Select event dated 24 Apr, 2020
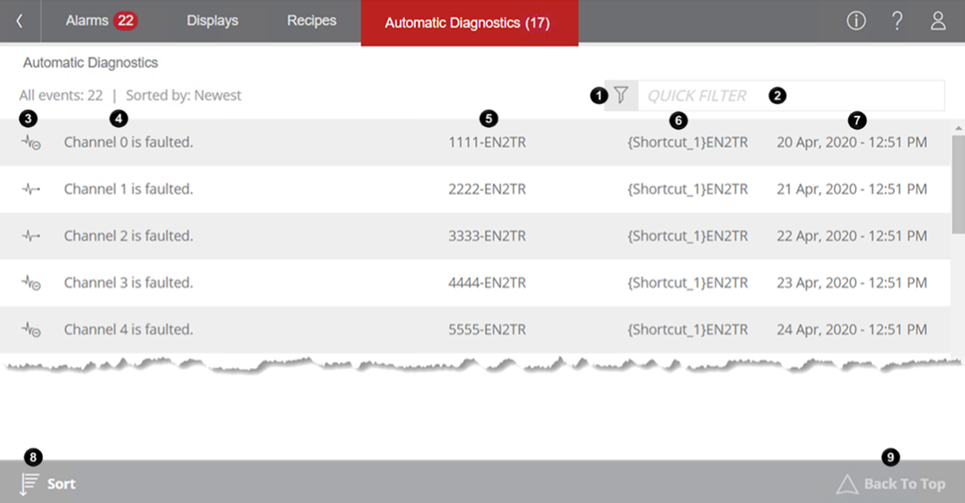The image size is (965, 503). [x=851, y=330]
